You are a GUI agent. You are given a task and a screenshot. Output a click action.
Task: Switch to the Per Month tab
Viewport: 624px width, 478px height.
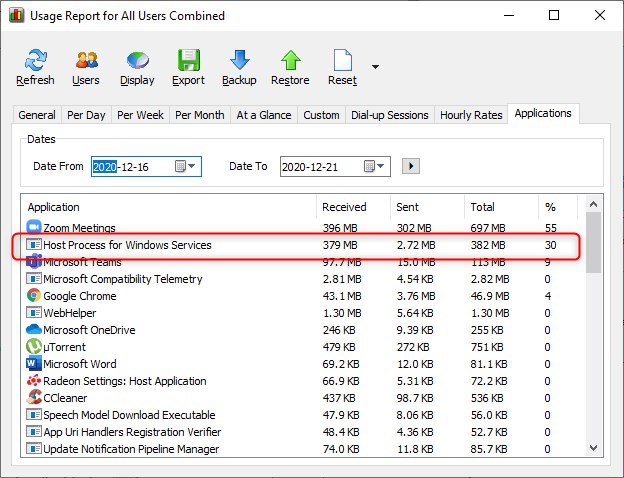tap(200, 115)
